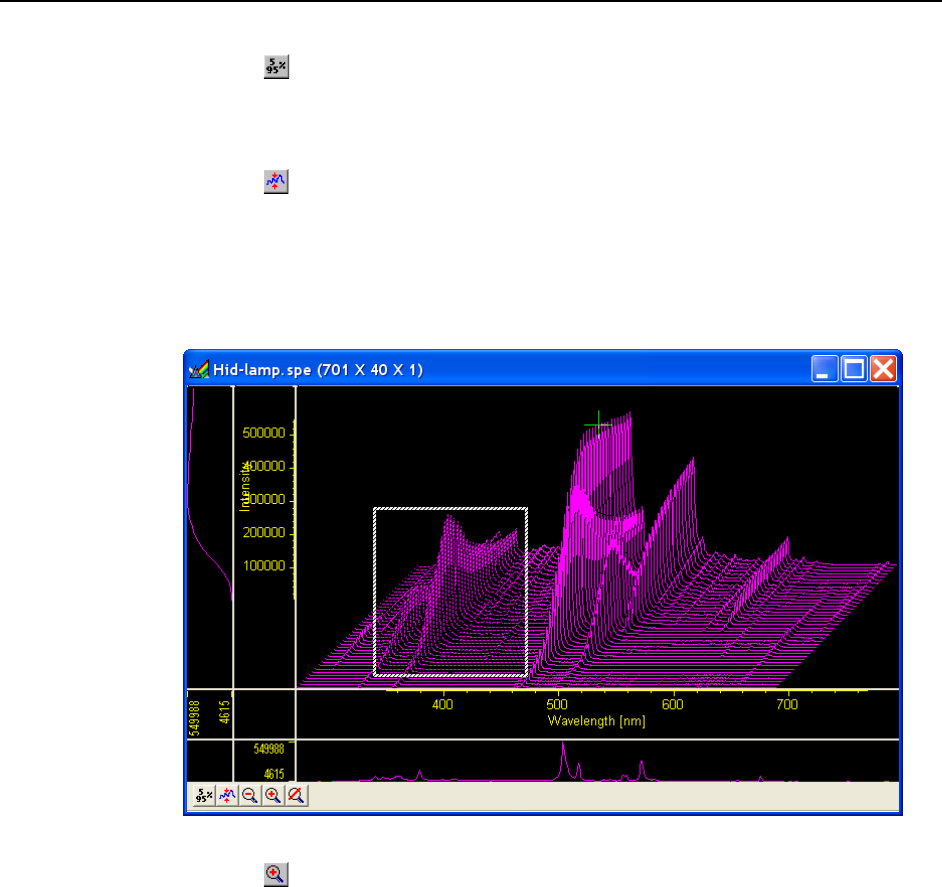The height and width of the screenshot is (887, 942).
Task: Click the Hid-lamp.spe (701 X 40 X 1) title text
Action: click(x=318, y=370)
